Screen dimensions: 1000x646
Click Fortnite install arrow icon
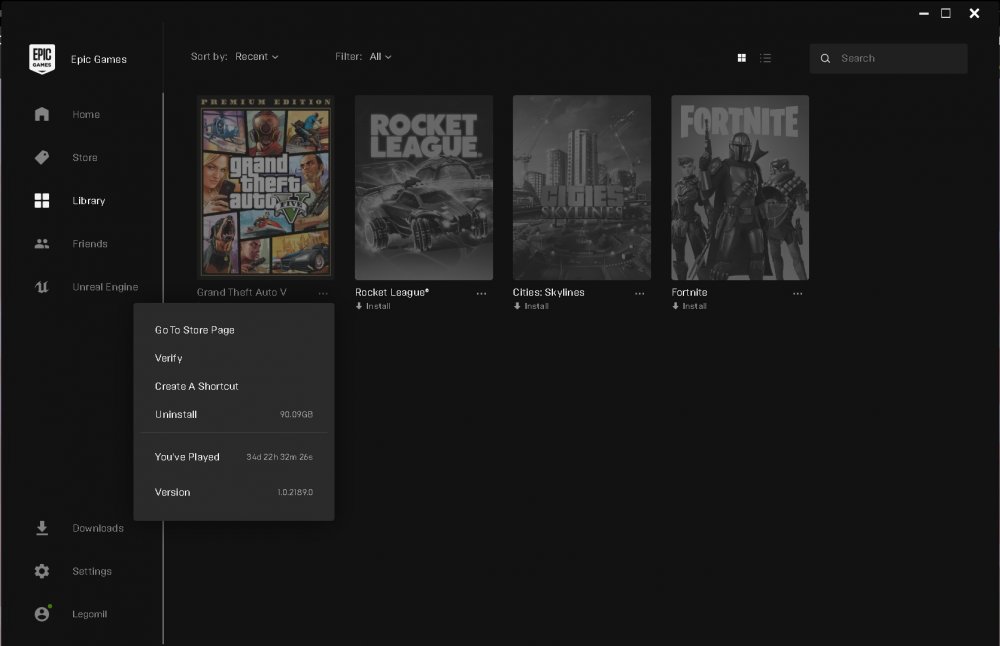tap(675, 306)
